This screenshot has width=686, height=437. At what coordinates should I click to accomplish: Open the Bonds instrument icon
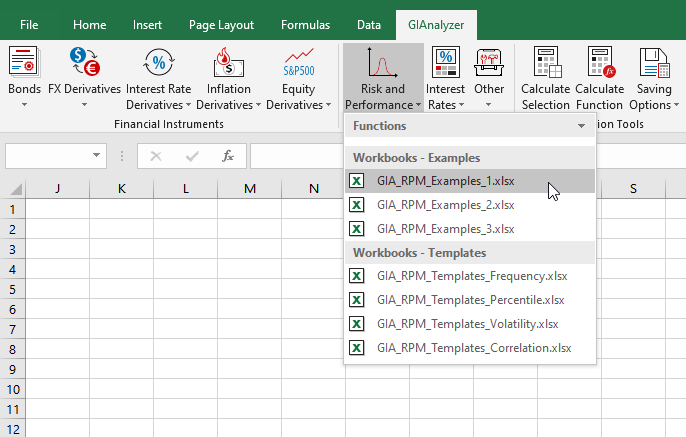[24, 61]
